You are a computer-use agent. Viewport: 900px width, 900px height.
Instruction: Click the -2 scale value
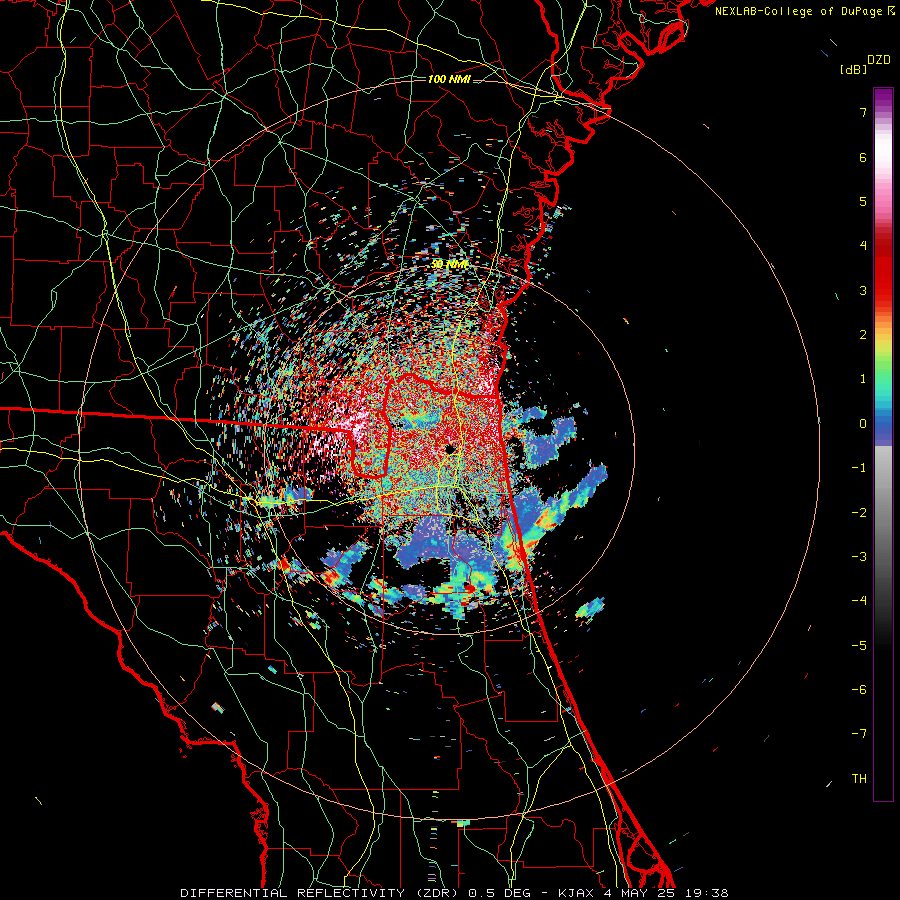point(859,512)
